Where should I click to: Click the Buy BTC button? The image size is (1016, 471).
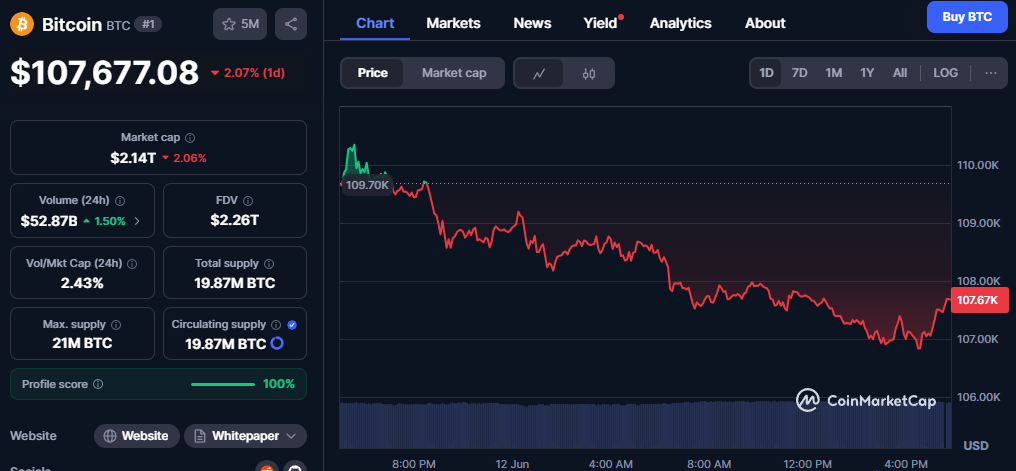tap(967, 17)
